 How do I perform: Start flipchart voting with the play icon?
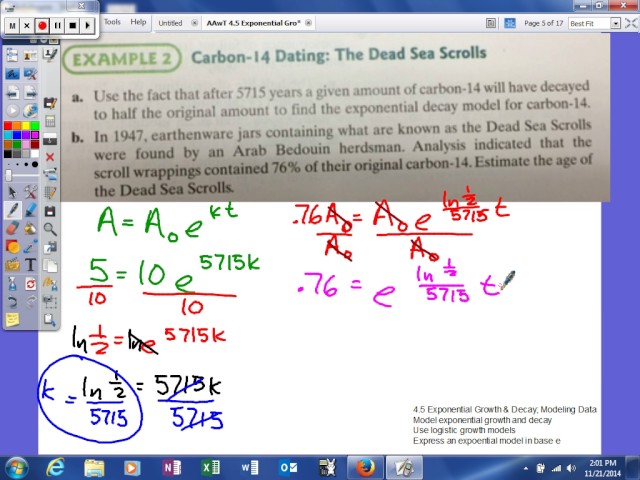pos(12,111)
